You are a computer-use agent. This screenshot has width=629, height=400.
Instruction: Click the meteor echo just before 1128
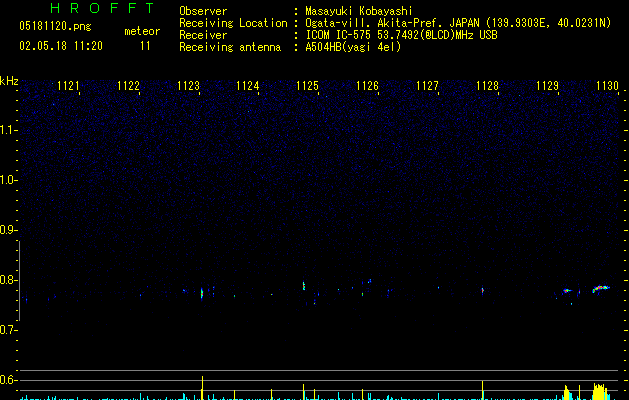click(x=483, y=290)
